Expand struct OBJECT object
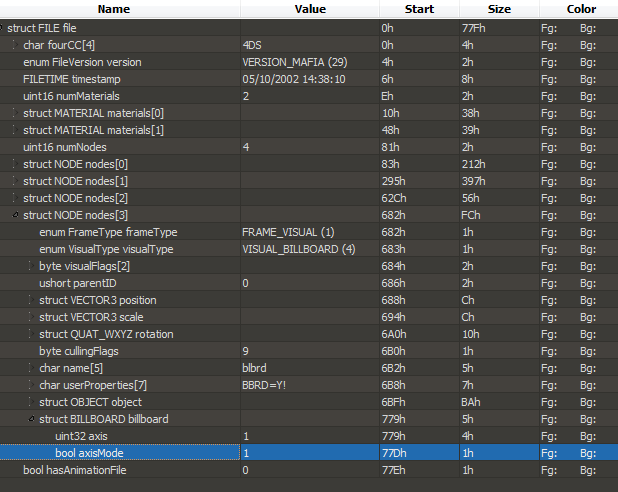The image size is (618, 492). (x=31, y=402)
